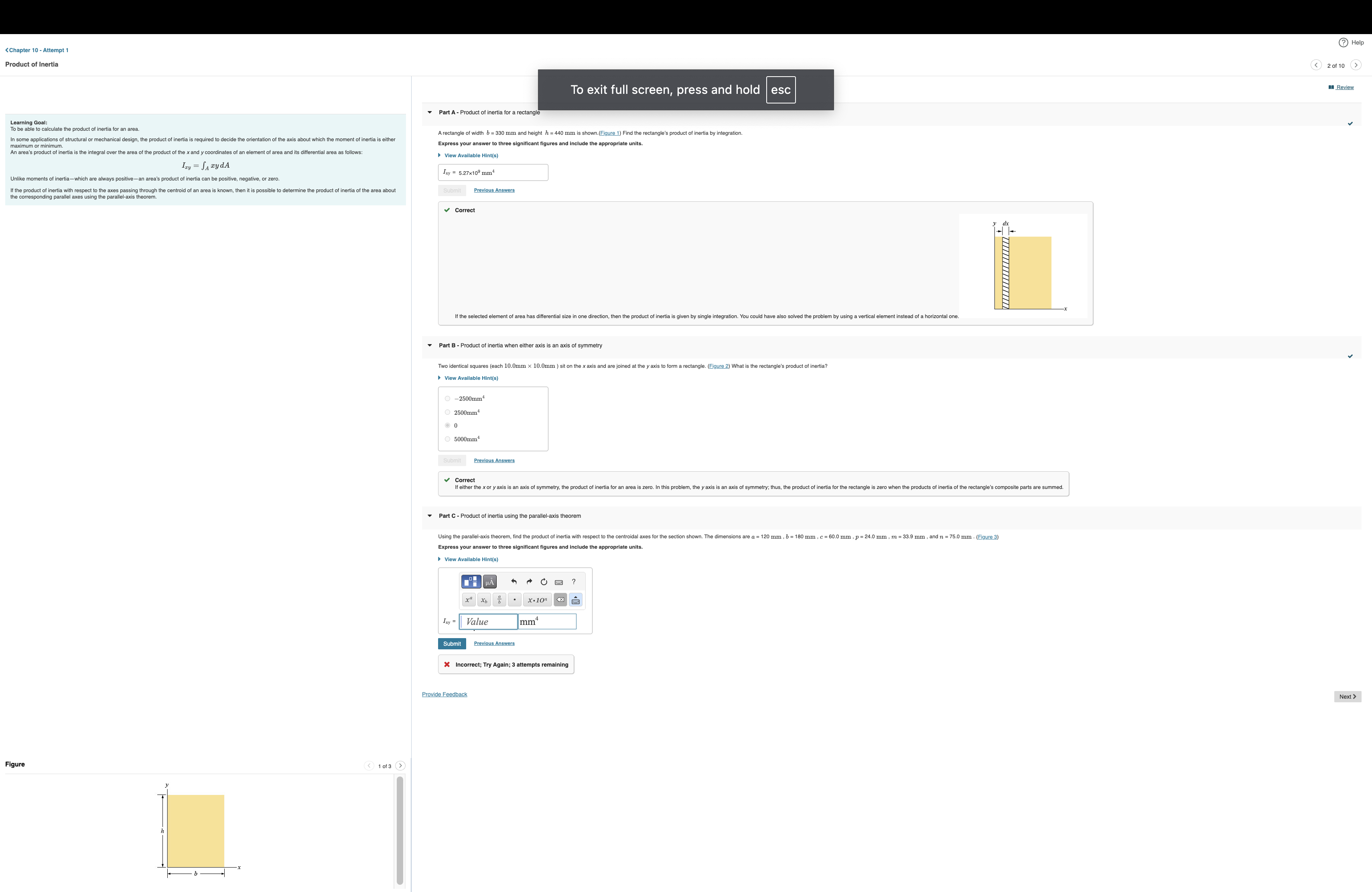Select the 2500mm⁴ radio option

(447, 413)
